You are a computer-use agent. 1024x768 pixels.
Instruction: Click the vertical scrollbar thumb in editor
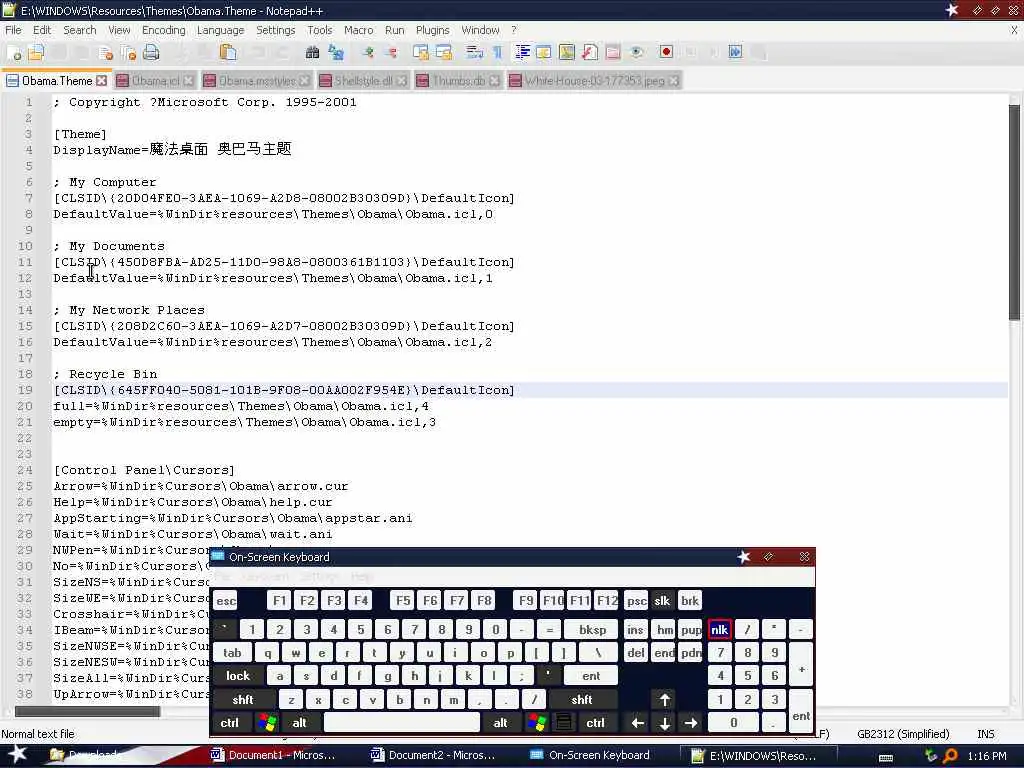(1014, 212)
